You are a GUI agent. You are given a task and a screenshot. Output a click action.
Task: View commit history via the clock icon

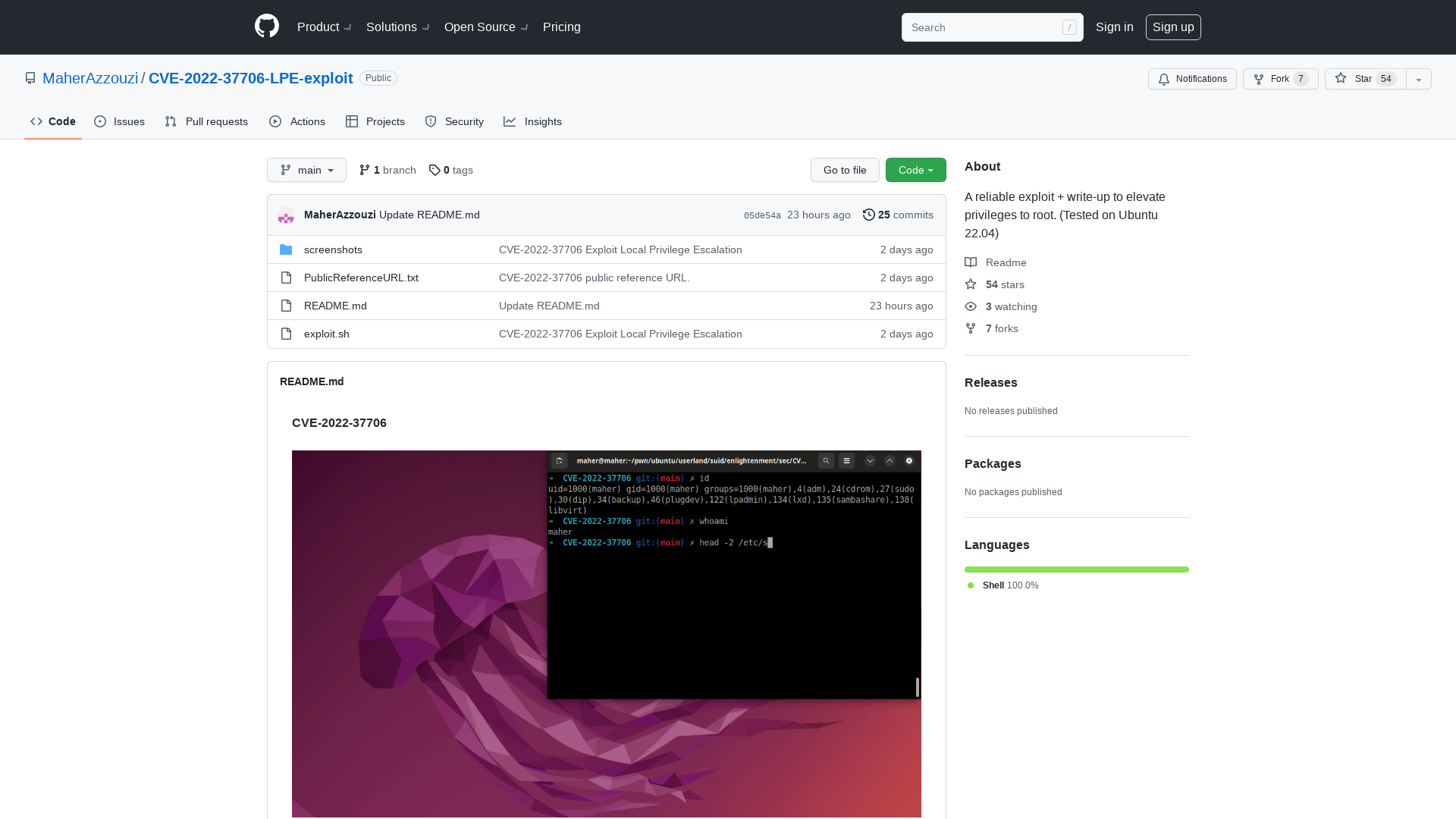pyautogui.click(x=869, y=215)
